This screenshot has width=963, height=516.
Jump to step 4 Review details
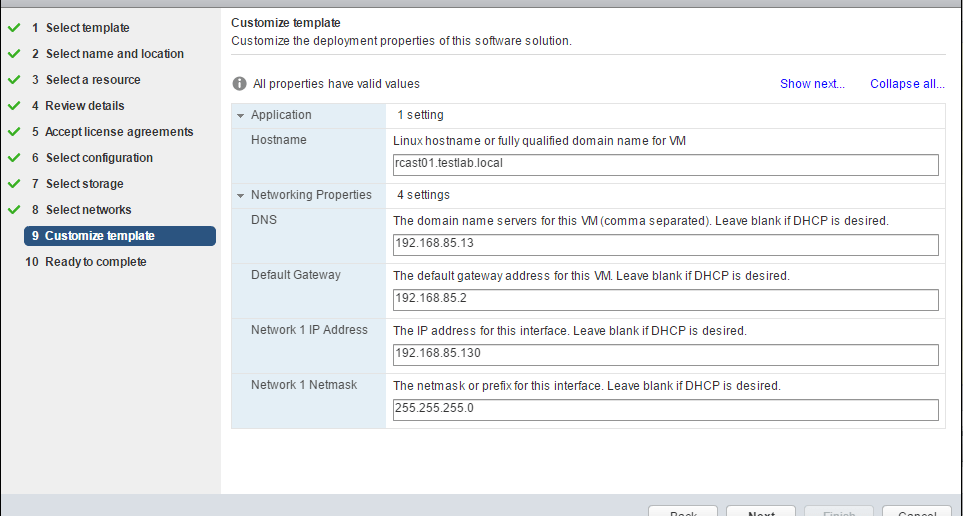pyautogui.click(x=84, y=106)
